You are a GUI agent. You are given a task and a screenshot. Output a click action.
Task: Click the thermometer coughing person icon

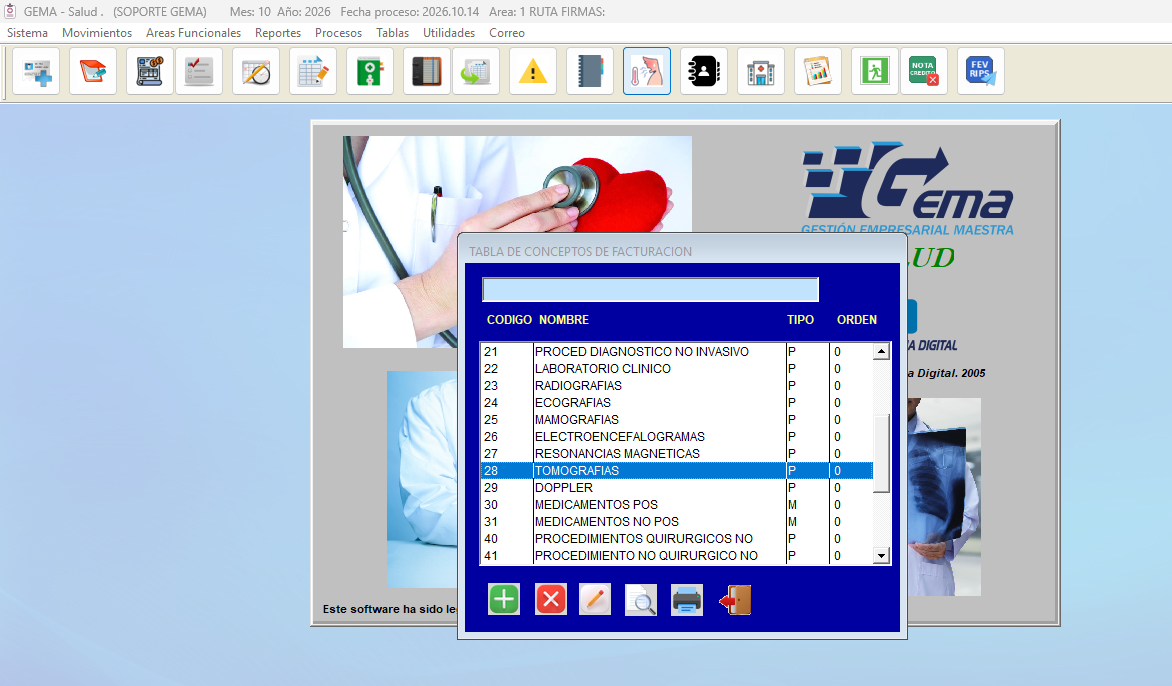pyautogui.click(x=647, y=71)
